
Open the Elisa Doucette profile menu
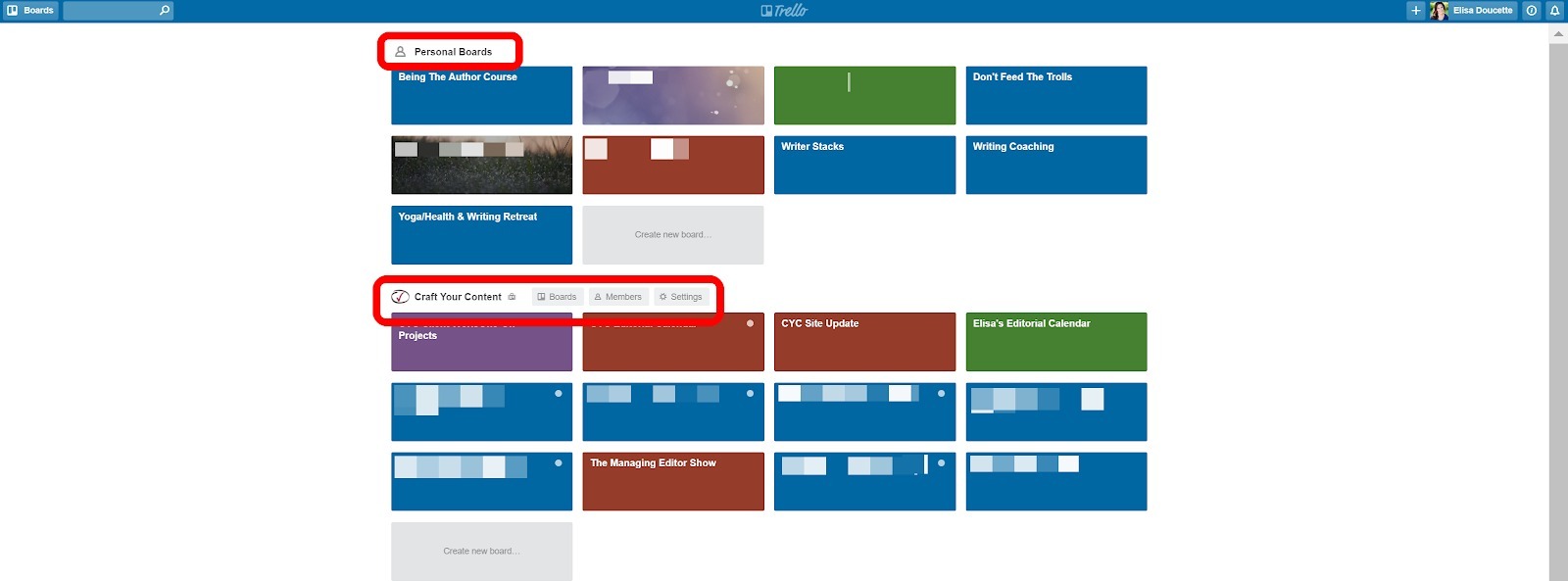click(1473, 11)
